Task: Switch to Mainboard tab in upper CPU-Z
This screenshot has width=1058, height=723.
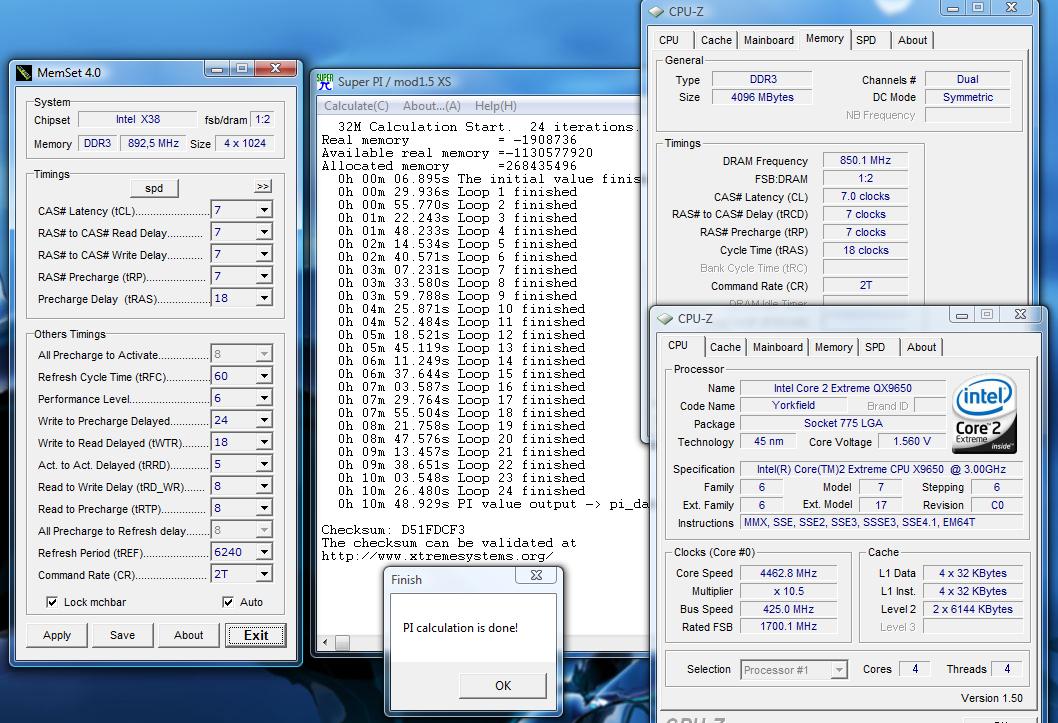Action: pos(769,40)
